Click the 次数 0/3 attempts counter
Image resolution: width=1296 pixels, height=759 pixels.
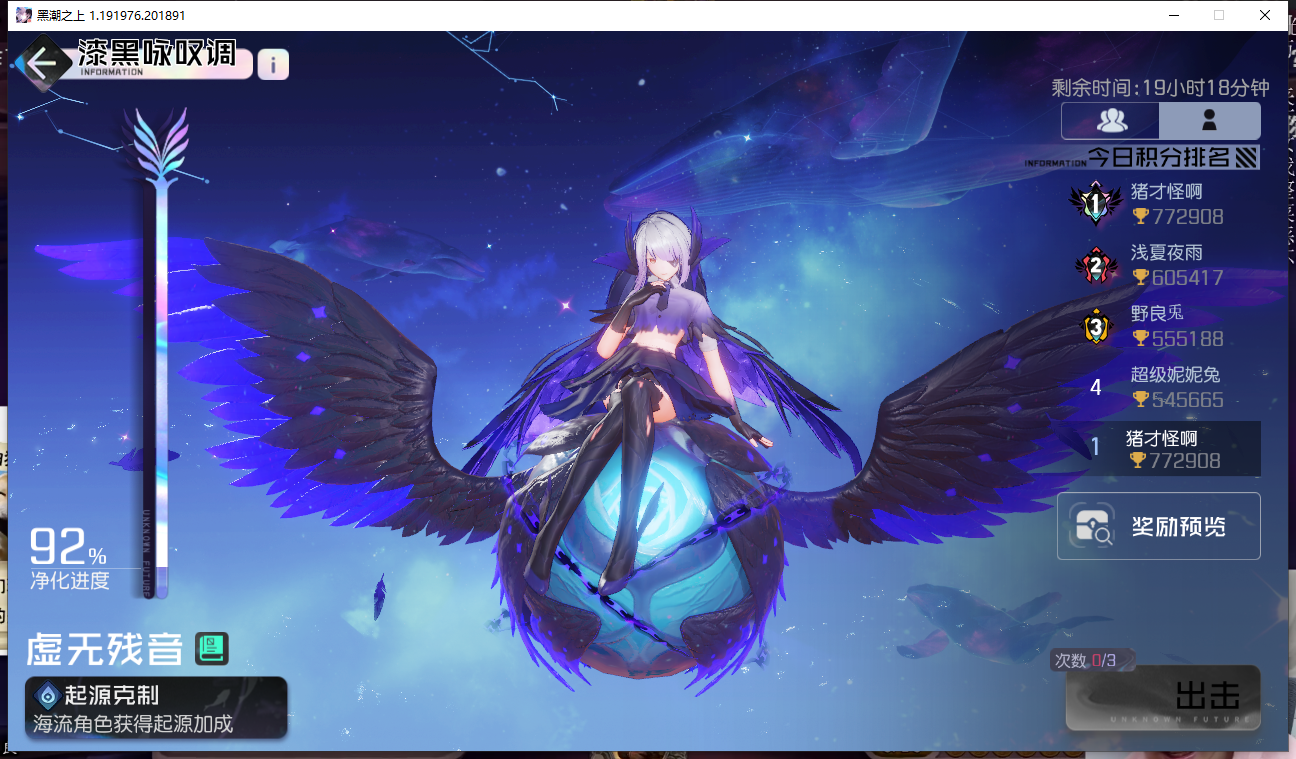point(1088,660)
